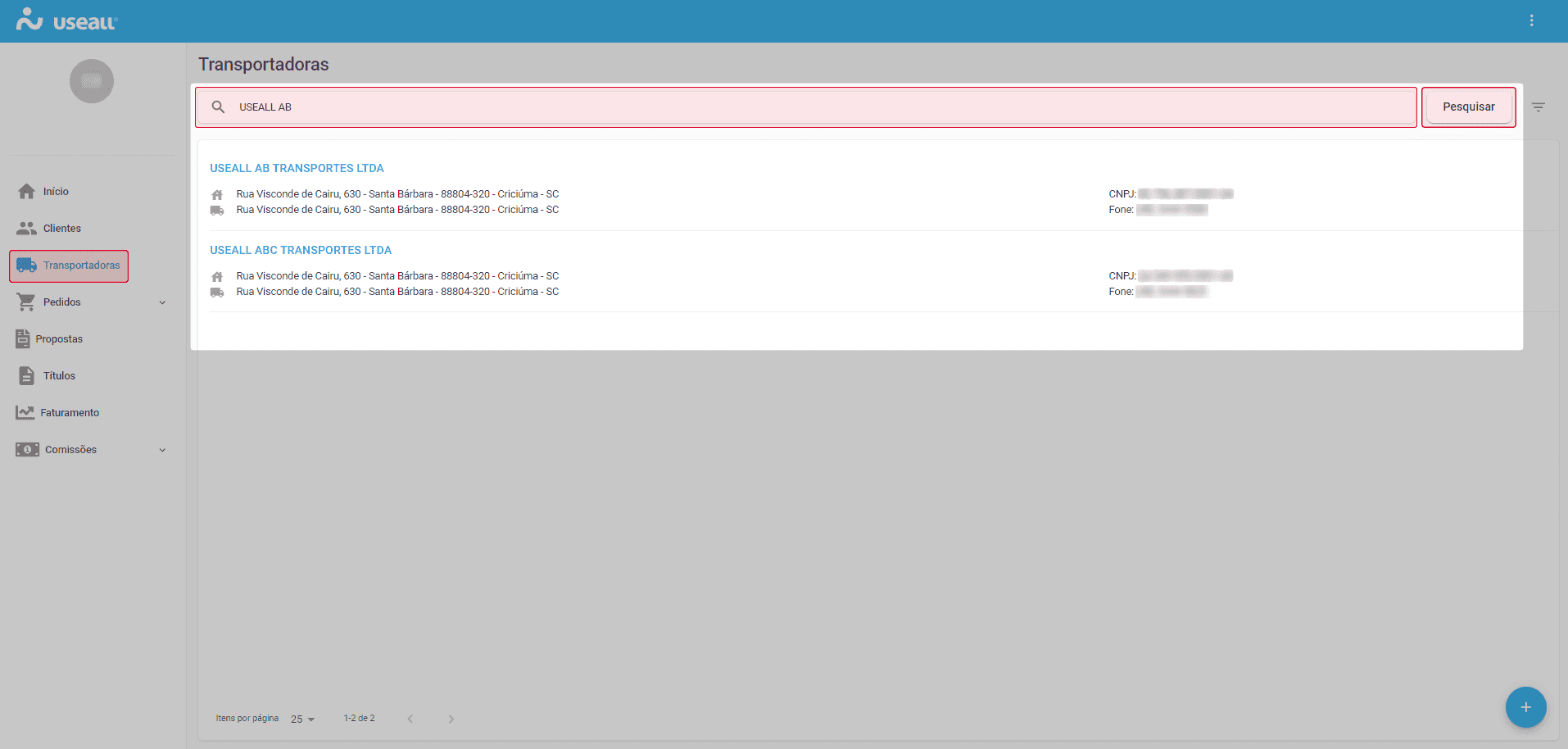Click the Títulos file icon
Screen dimensions: 1568x749
coord(27,375)
